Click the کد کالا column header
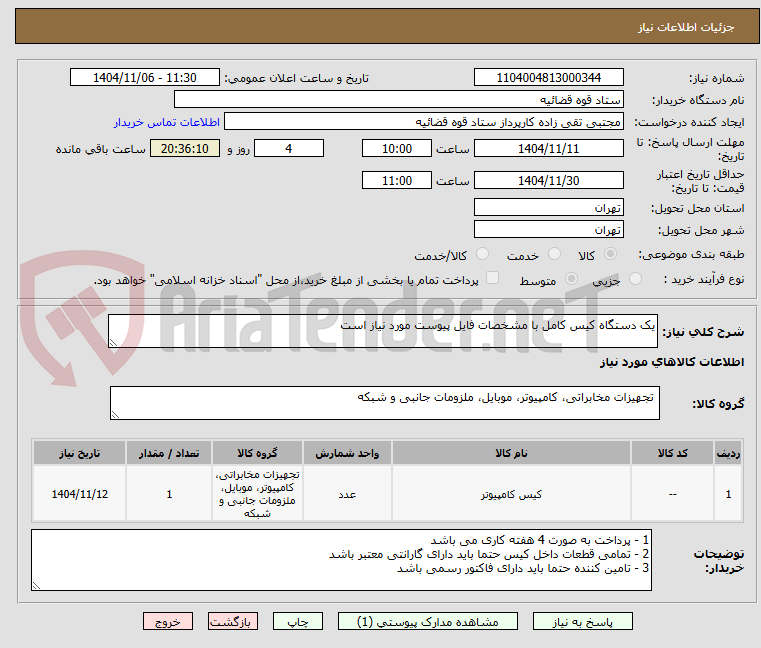The image size is (761, 648). 672,453
